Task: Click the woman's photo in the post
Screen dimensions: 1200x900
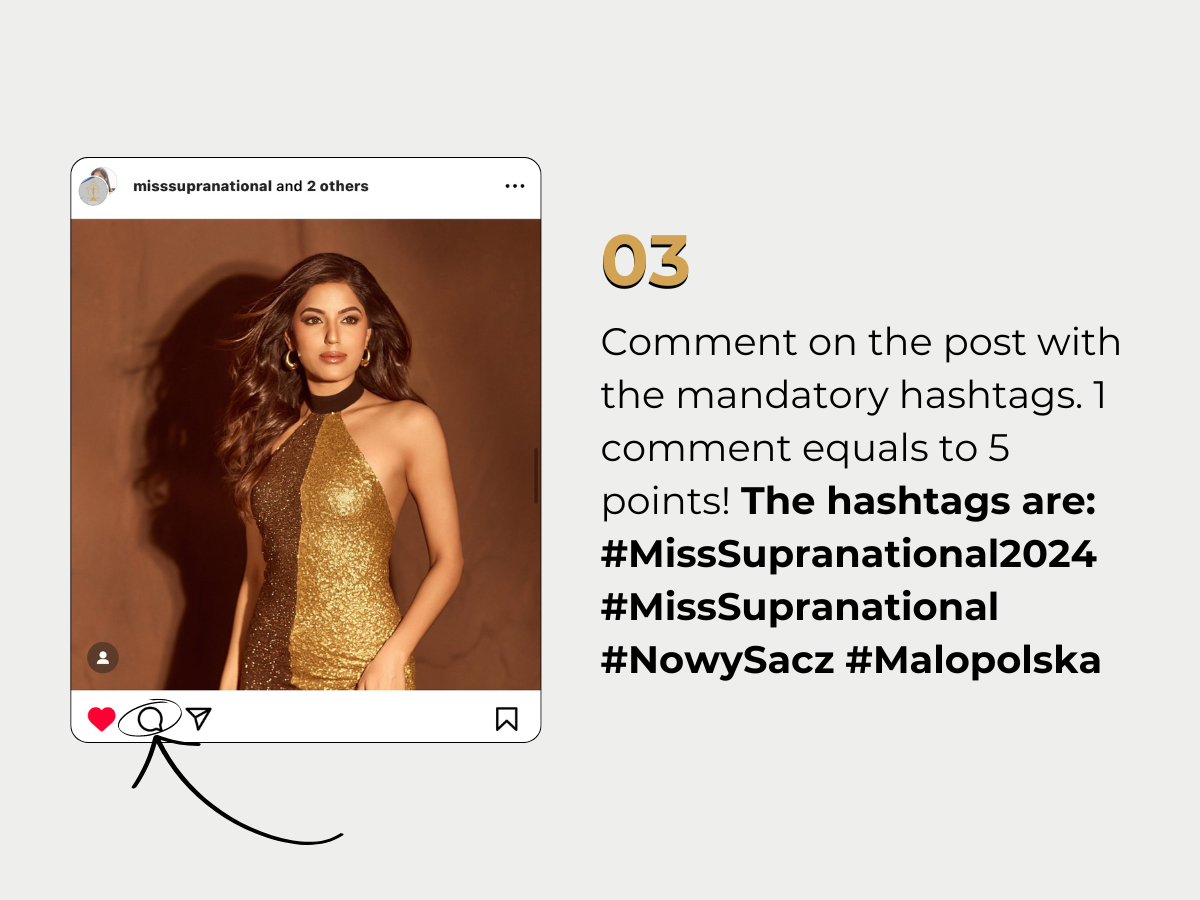Action: (306, 454)
